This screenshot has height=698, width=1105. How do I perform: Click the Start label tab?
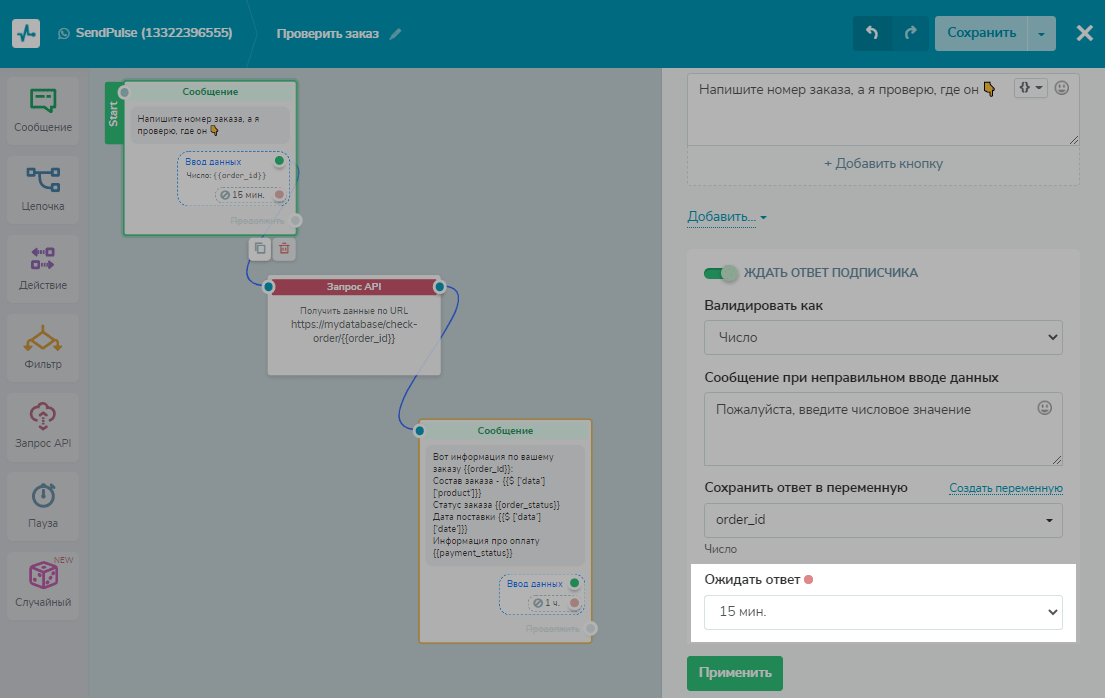113,113
